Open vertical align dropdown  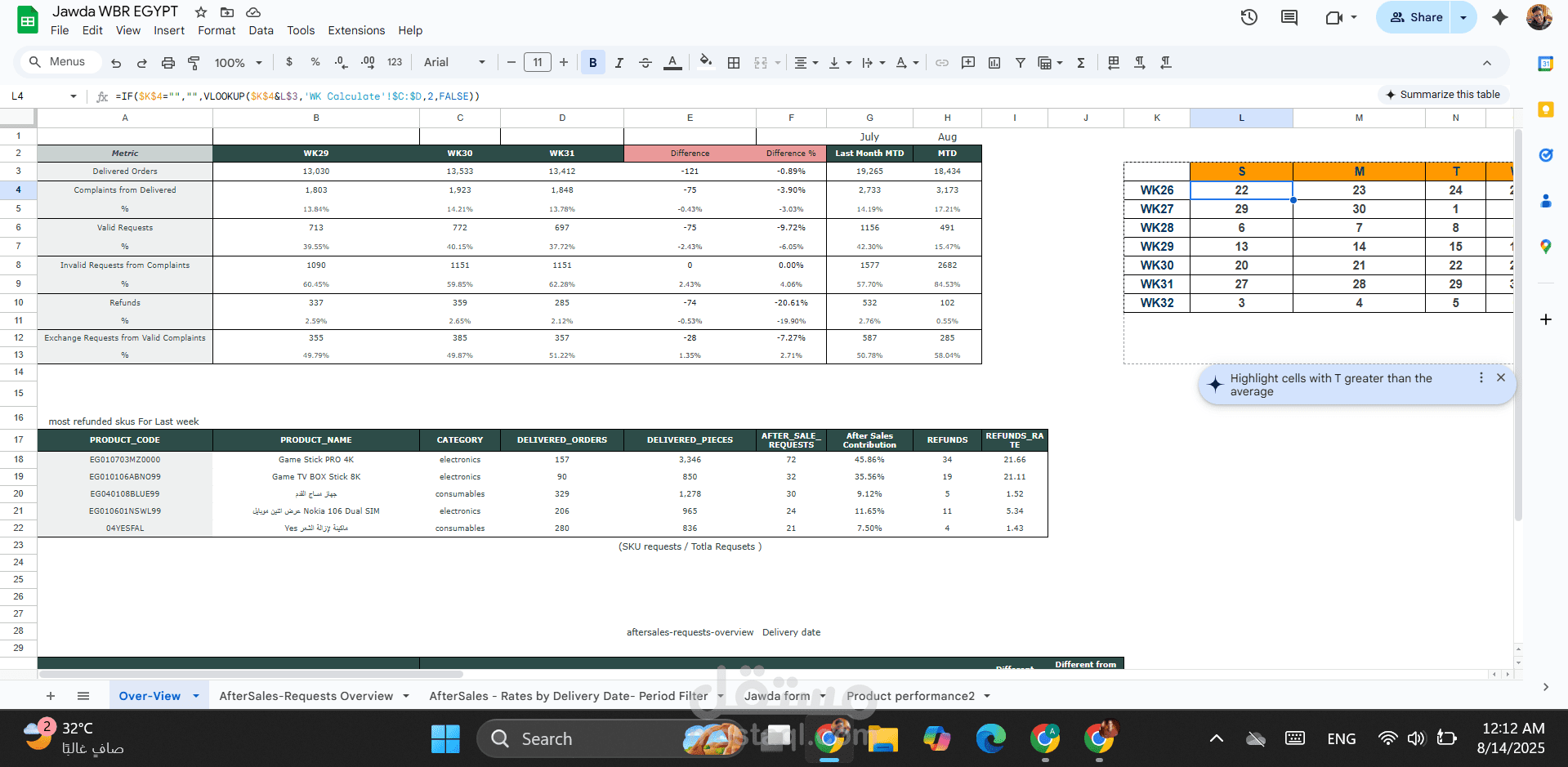pyautogui.click(x=840, y=63)
